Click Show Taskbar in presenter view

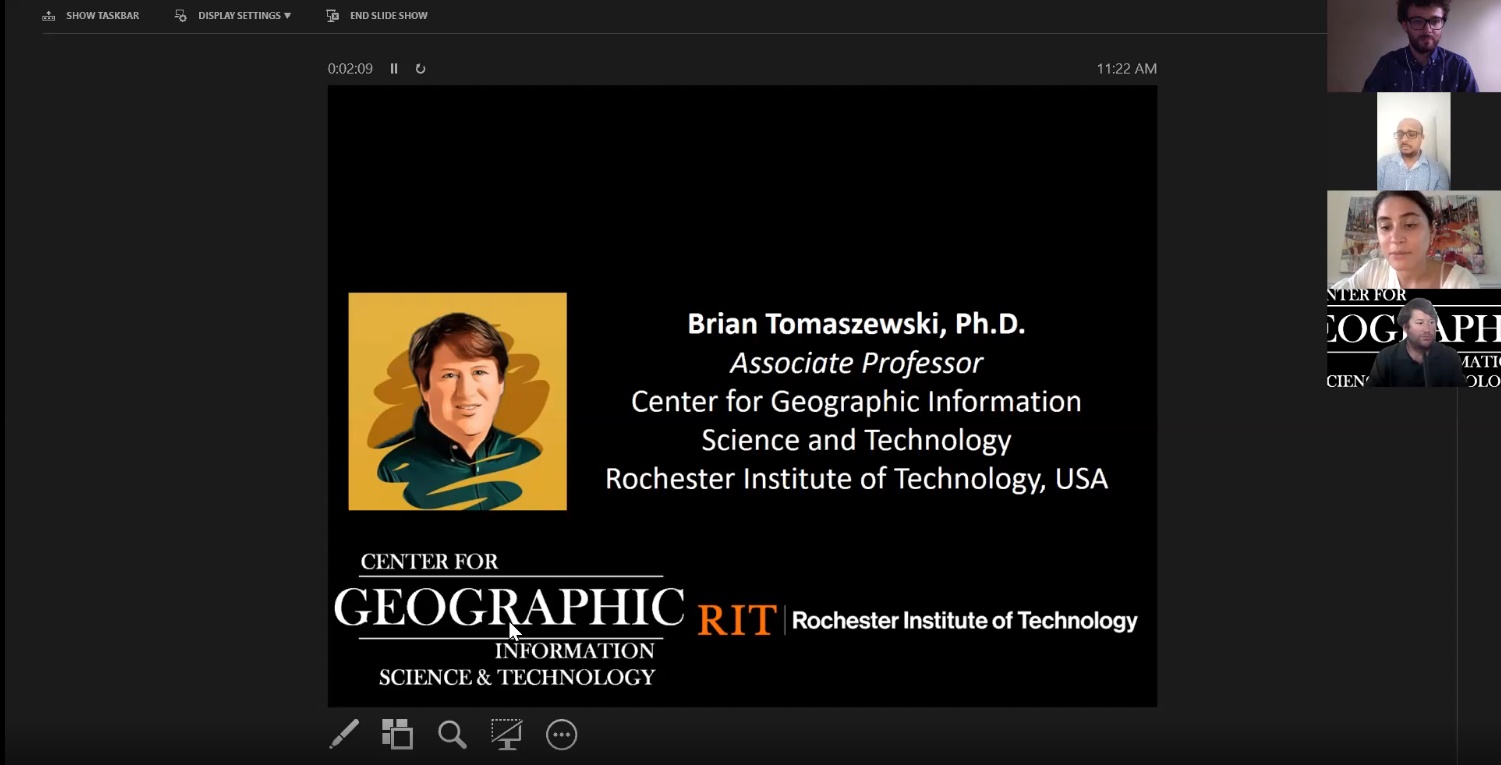tap(90, 16)
